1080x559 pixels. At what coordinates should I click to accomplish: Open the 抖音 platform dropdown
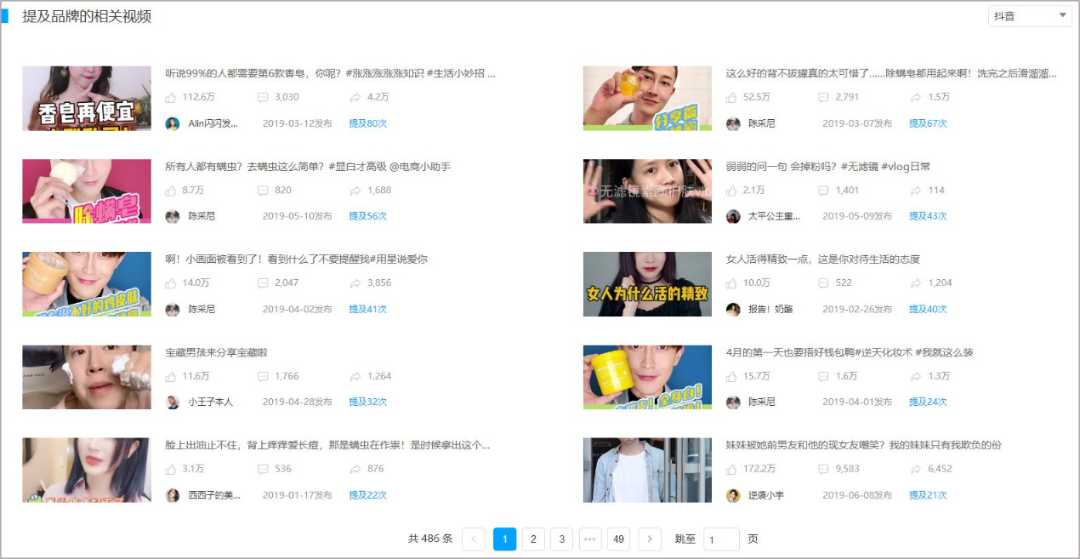[x=1029, y=16]
